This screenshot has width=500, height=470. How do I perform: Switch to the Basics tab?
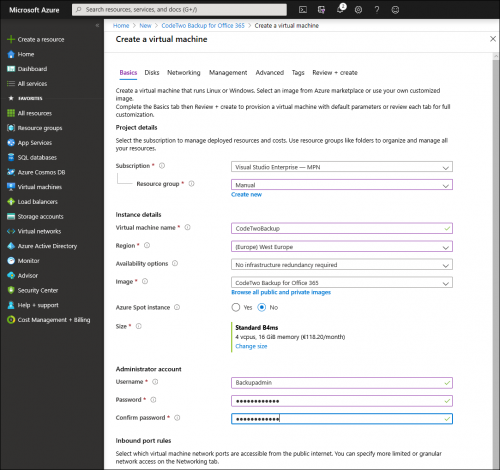tap(128, 73)
